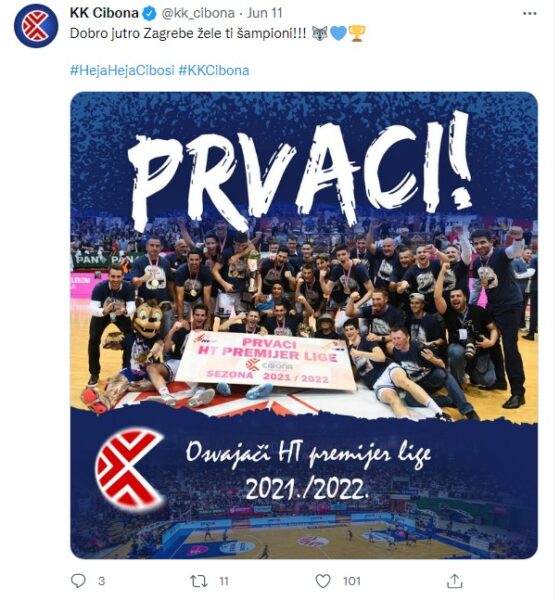Viewport: 560px width, 600px height.
Task: Click the wolf emoji in tweet
Action: (x=320, y=34)
